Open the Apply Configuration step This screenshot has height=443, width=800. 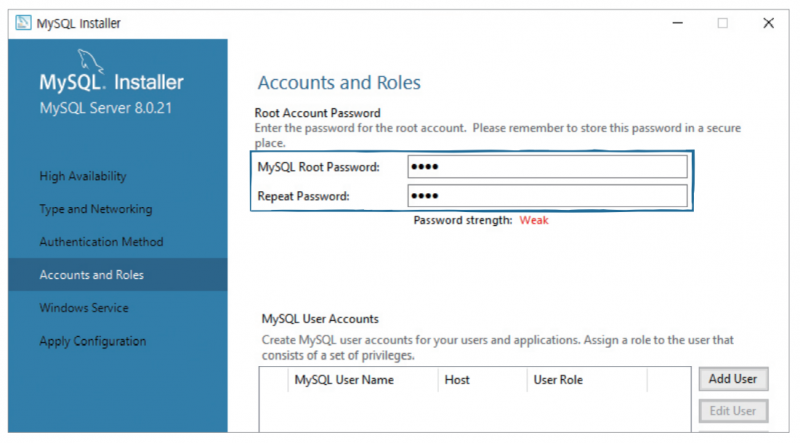(x=93, y=341)
